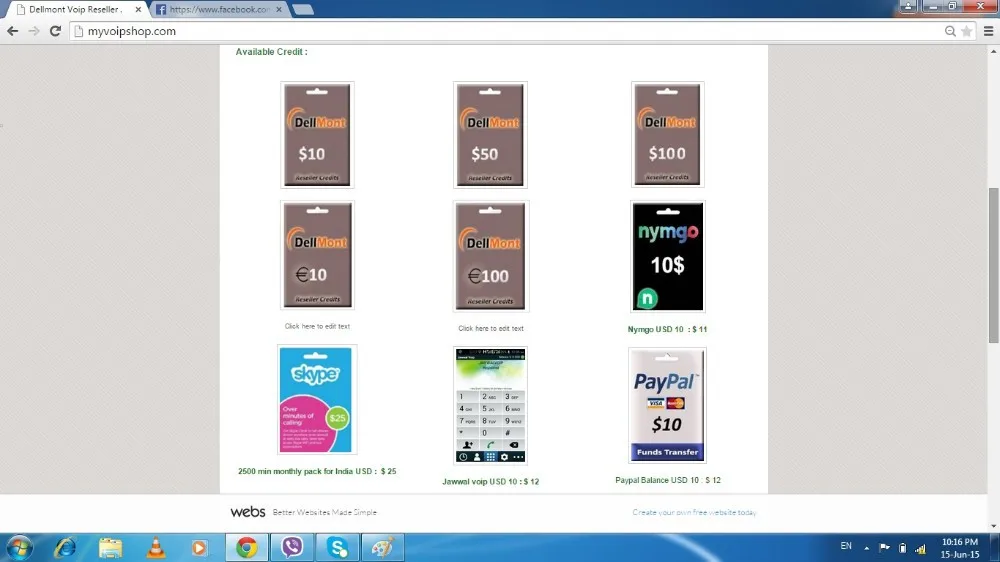Click the network signal tray icon
1000x562 pixels.
(920, 548)
